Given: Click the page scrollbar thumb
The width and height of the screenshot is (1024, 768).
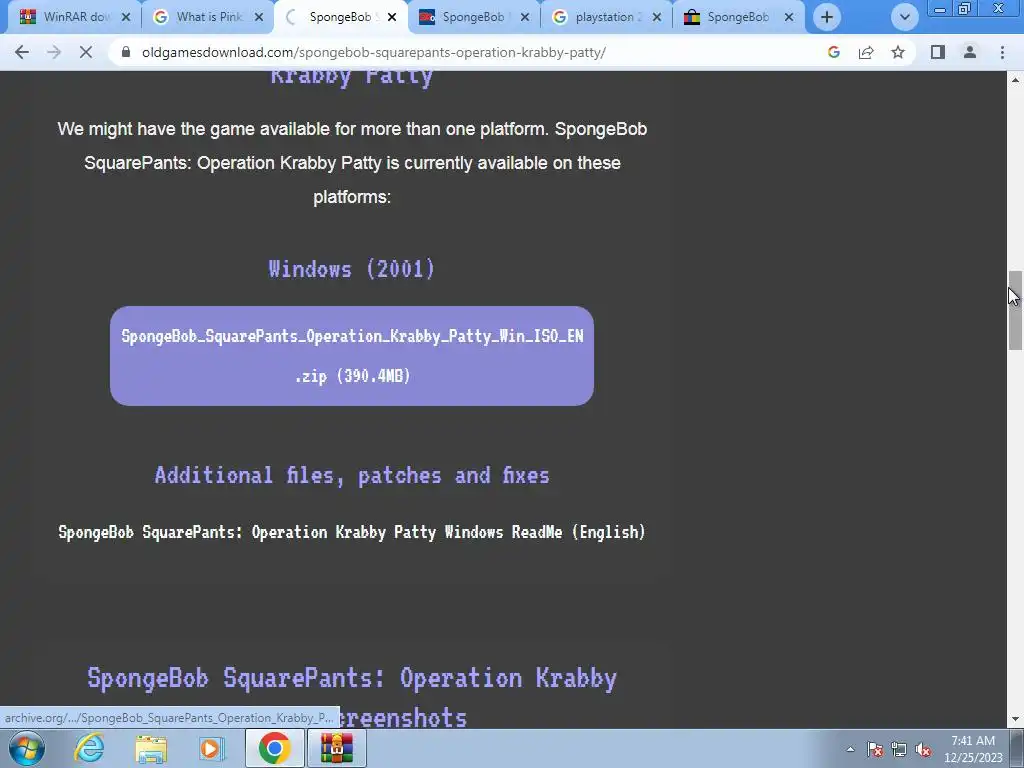Looking at the screenshot, I should click(1015, 310).
